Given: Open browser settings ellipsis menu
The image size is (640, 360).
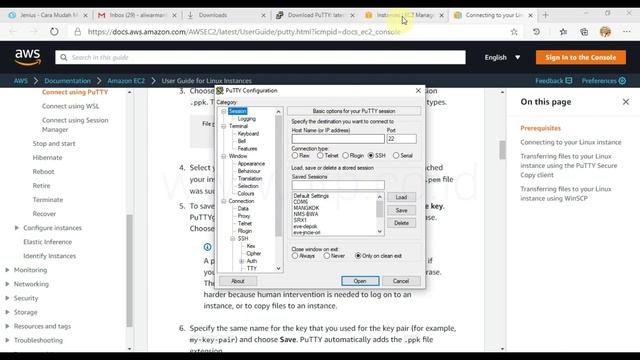Looking at the screenshot, I should (x=627, y=32).
